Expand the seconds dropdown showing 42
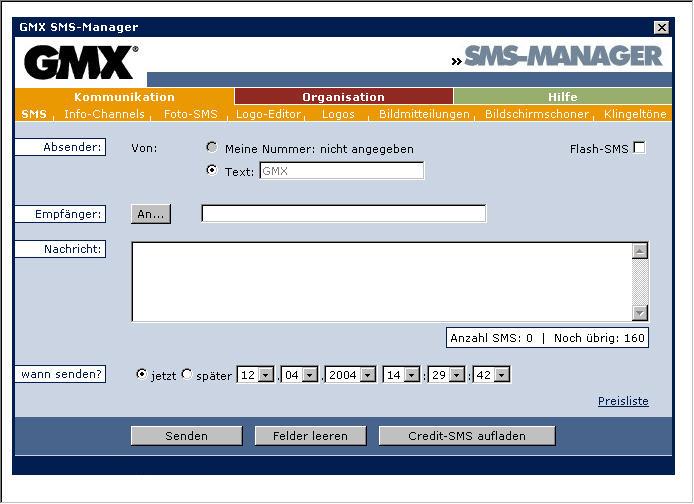This screenshot has height=504, width=694. (502, 375)
